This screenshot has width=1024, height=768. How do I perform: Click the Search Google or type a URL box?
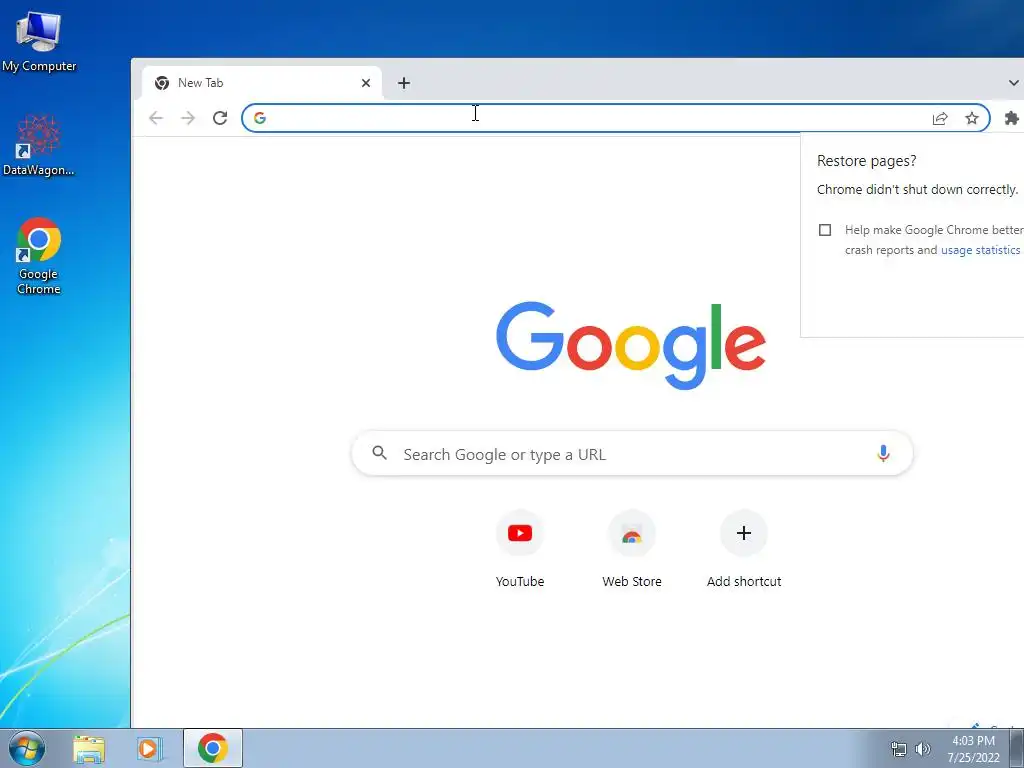(x=632, y=453)
